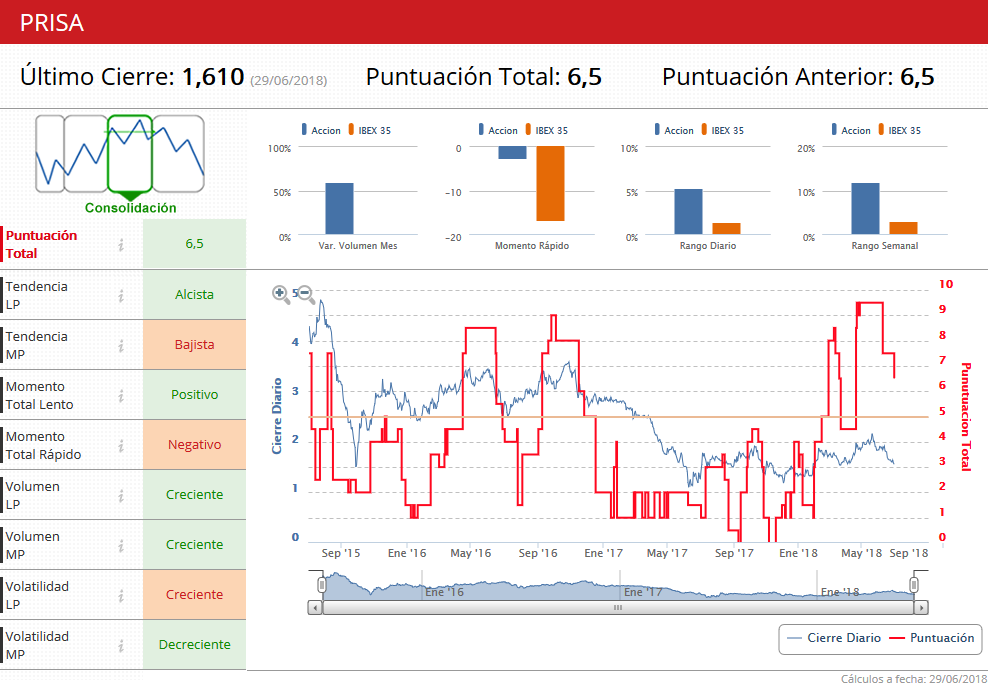Open info icon for Volumen MP
Screen dimensions: 991x688
[121, 545]
